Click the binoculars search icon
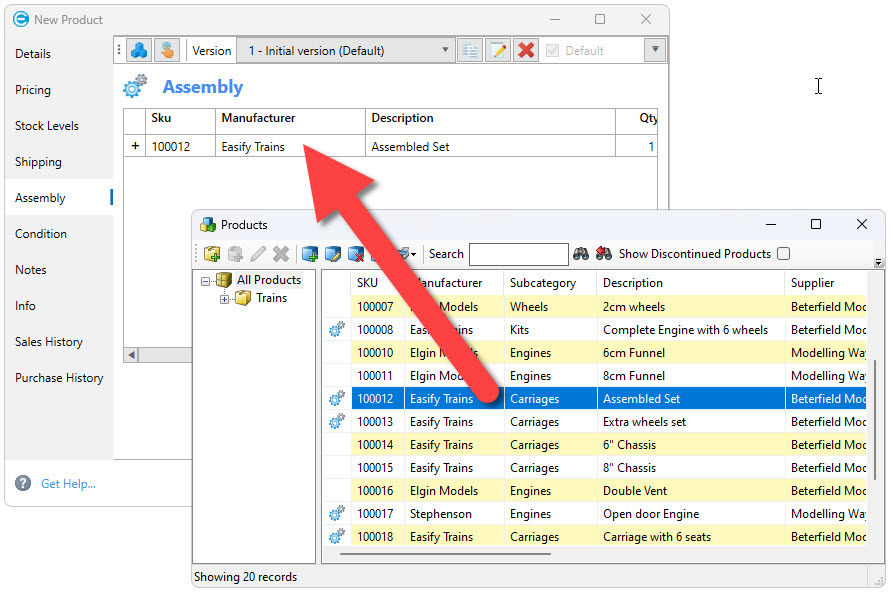The image size is (893, 596). 581,254
